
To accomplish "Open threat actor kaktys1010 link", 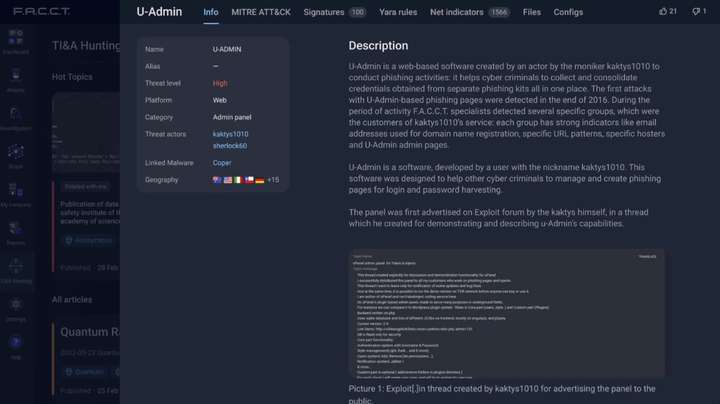I will coord(230,134).
